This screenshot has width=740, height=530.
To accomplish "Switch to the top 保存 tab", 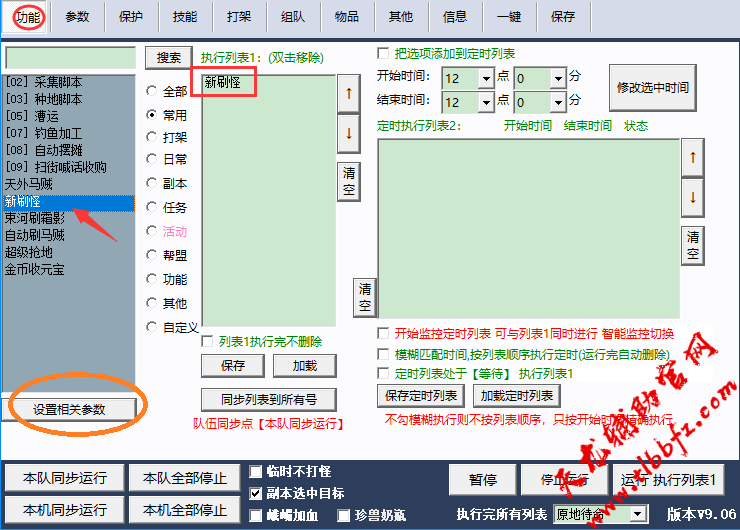I will point(563,17).
